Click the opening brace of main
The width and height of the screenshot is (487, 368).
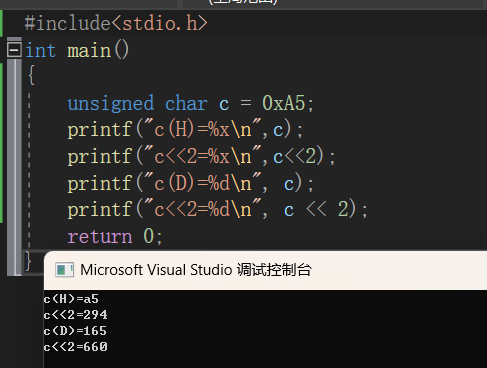coord(31,75)
